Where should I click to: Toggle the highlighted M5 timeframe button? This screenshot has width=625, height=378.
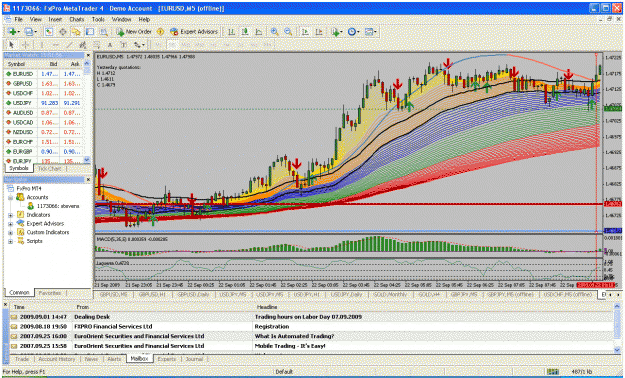[172, 45]
